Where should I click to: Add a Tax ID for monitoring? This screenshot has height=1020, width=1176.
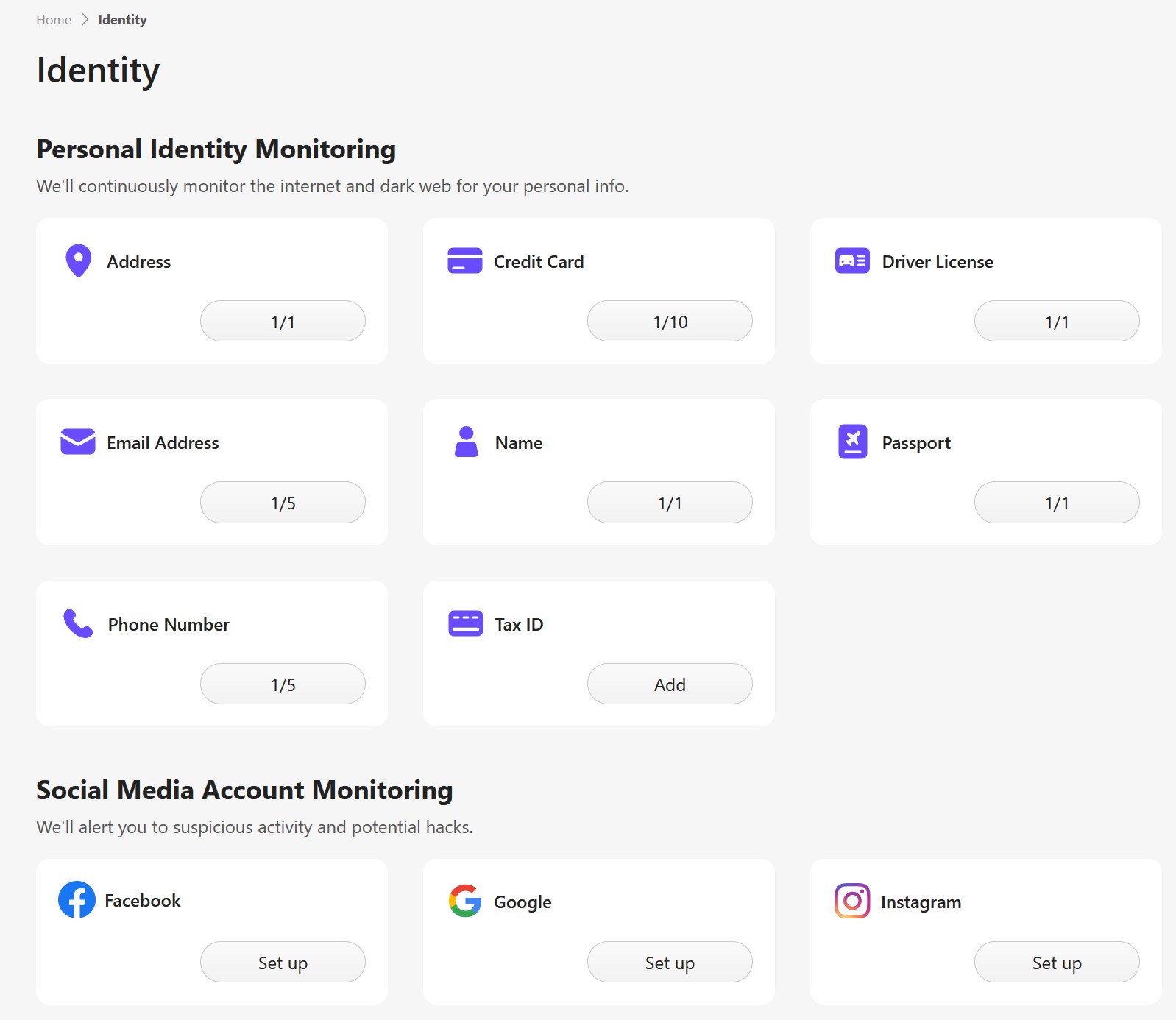pyautogui.click(x=670, y=684)
